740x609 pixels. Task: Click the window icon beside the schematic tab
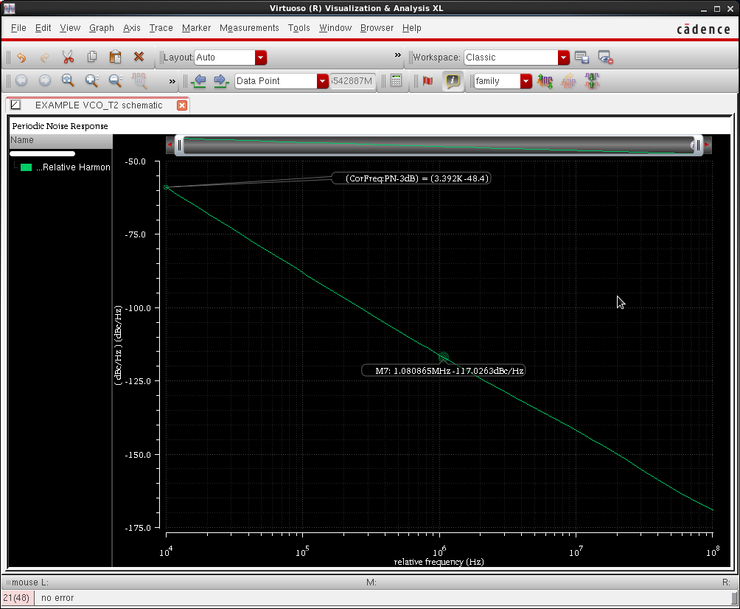pos(16,105)
